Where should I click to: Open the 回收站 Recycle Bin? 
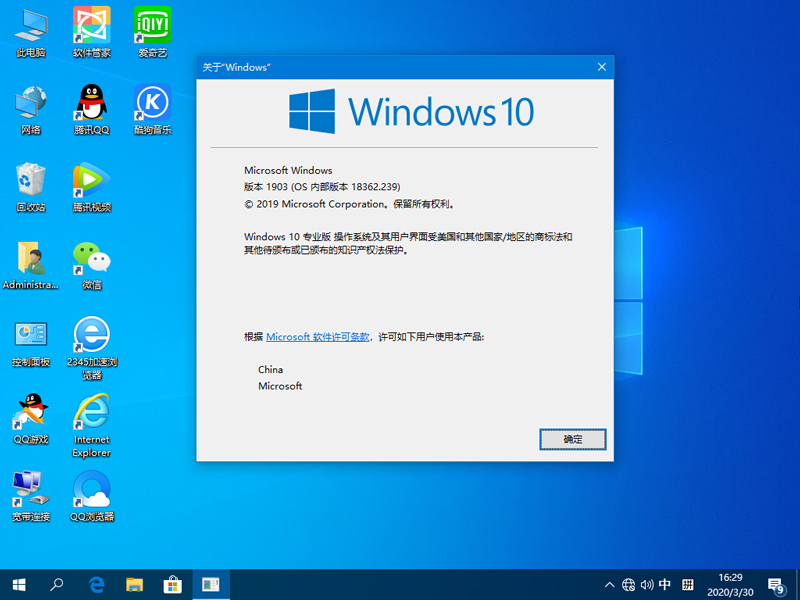[x=29, y=178]
